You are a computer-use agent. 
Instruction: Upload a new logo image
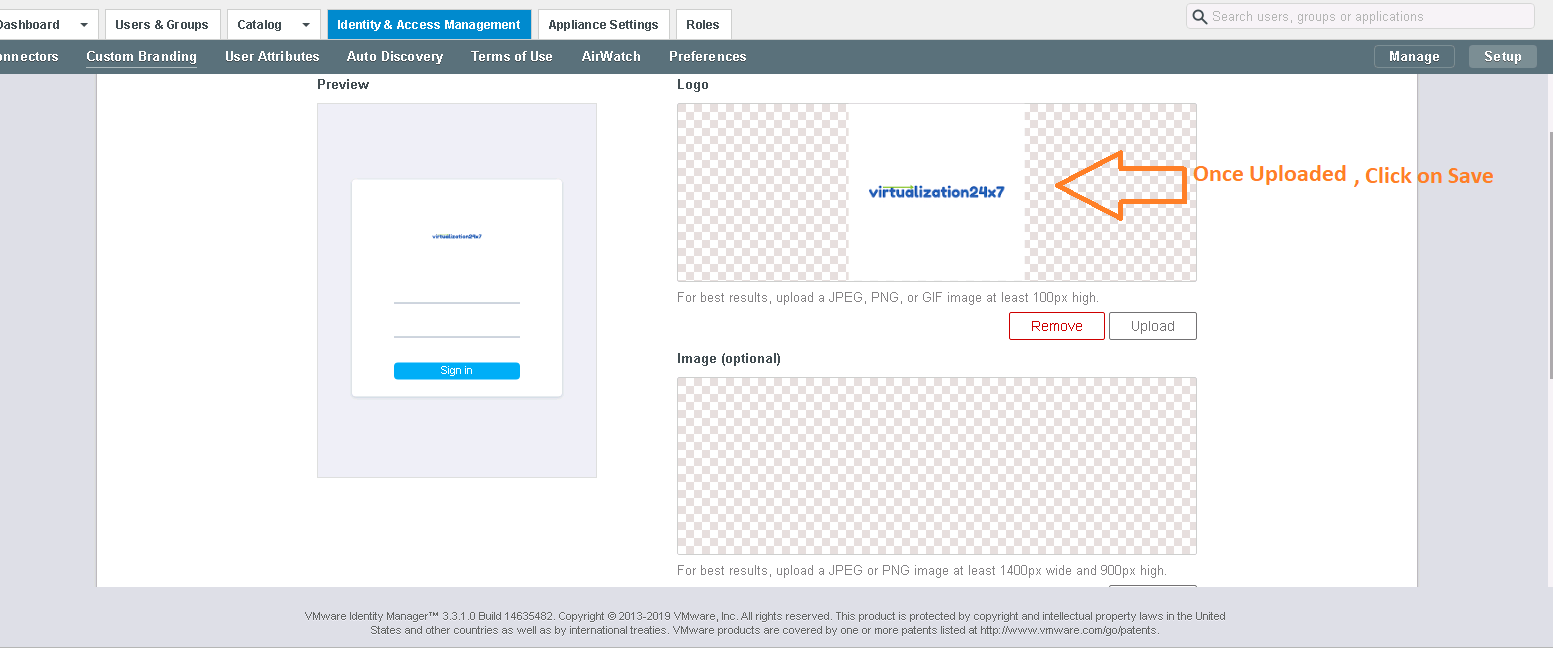1152,325
